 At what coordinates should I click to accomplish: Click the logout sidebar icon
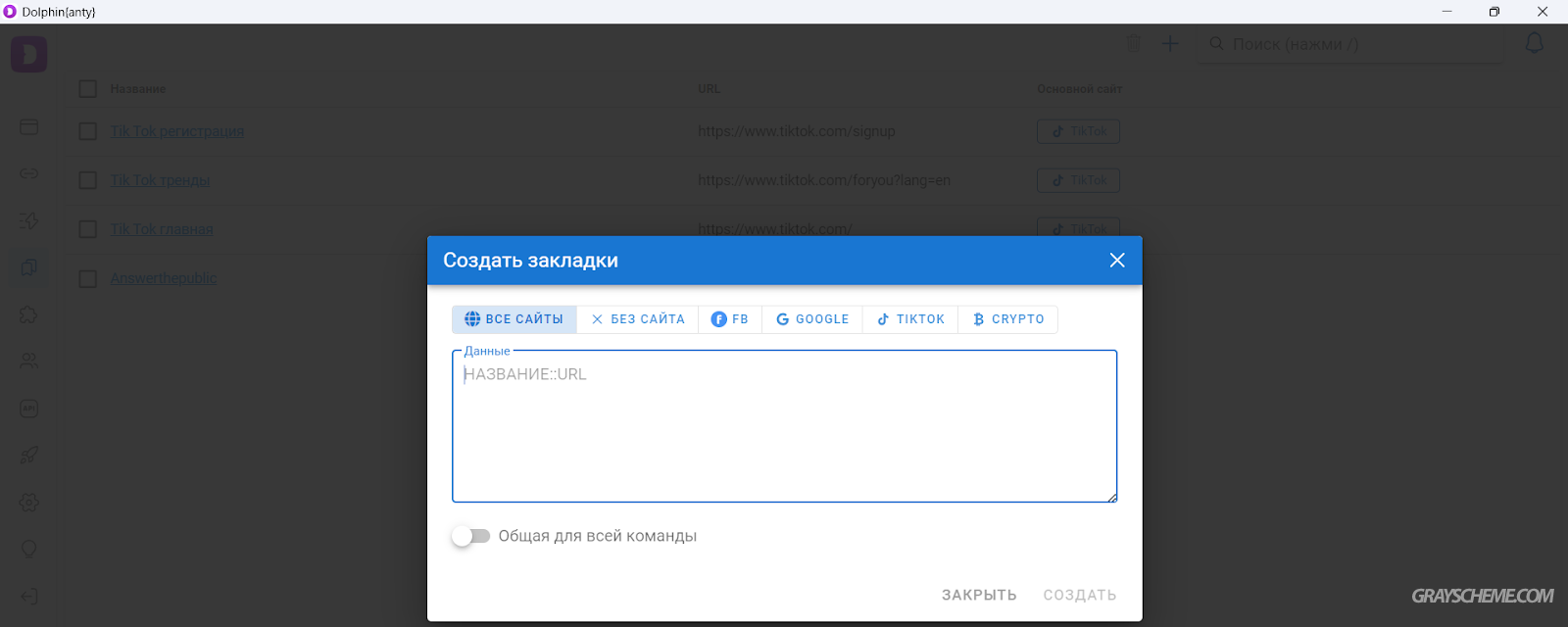pyautogui.click(x=29, y=596)
